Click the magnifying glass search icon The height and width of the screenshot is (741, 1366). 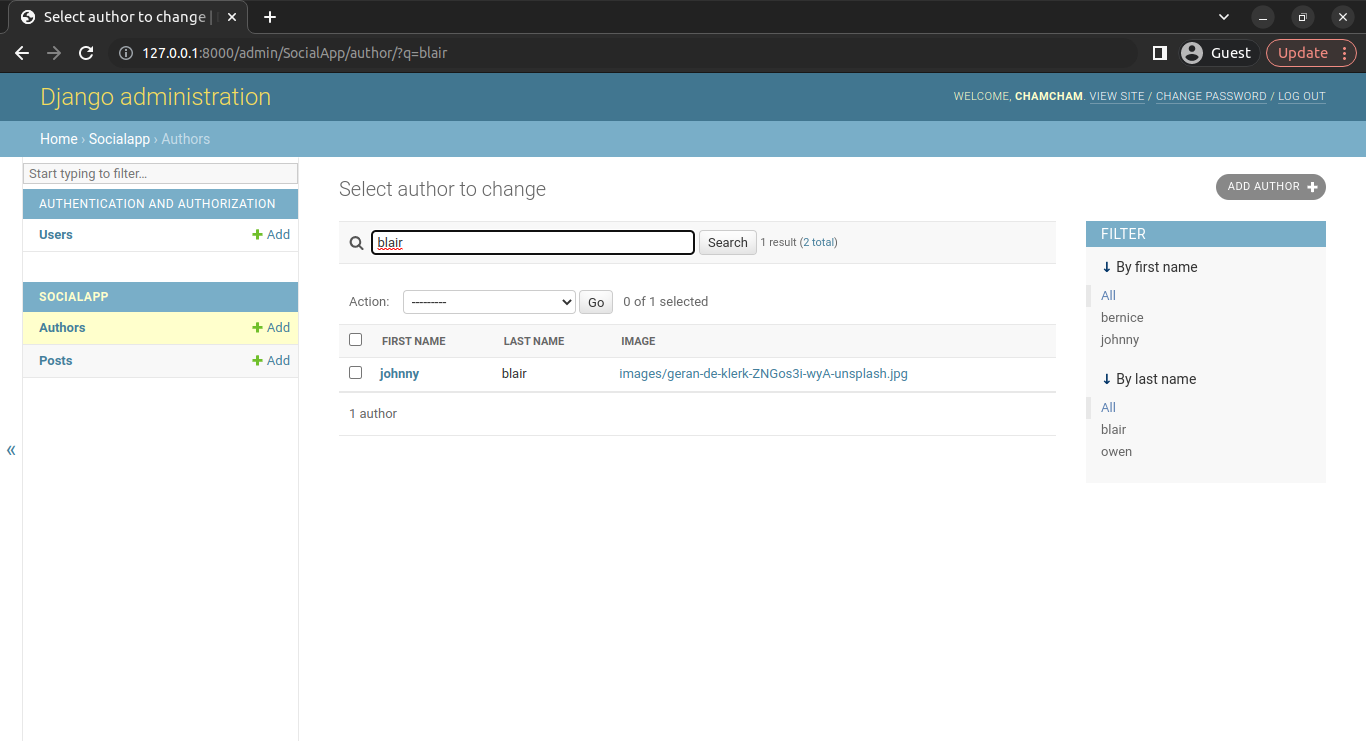(x=356, y=243)
